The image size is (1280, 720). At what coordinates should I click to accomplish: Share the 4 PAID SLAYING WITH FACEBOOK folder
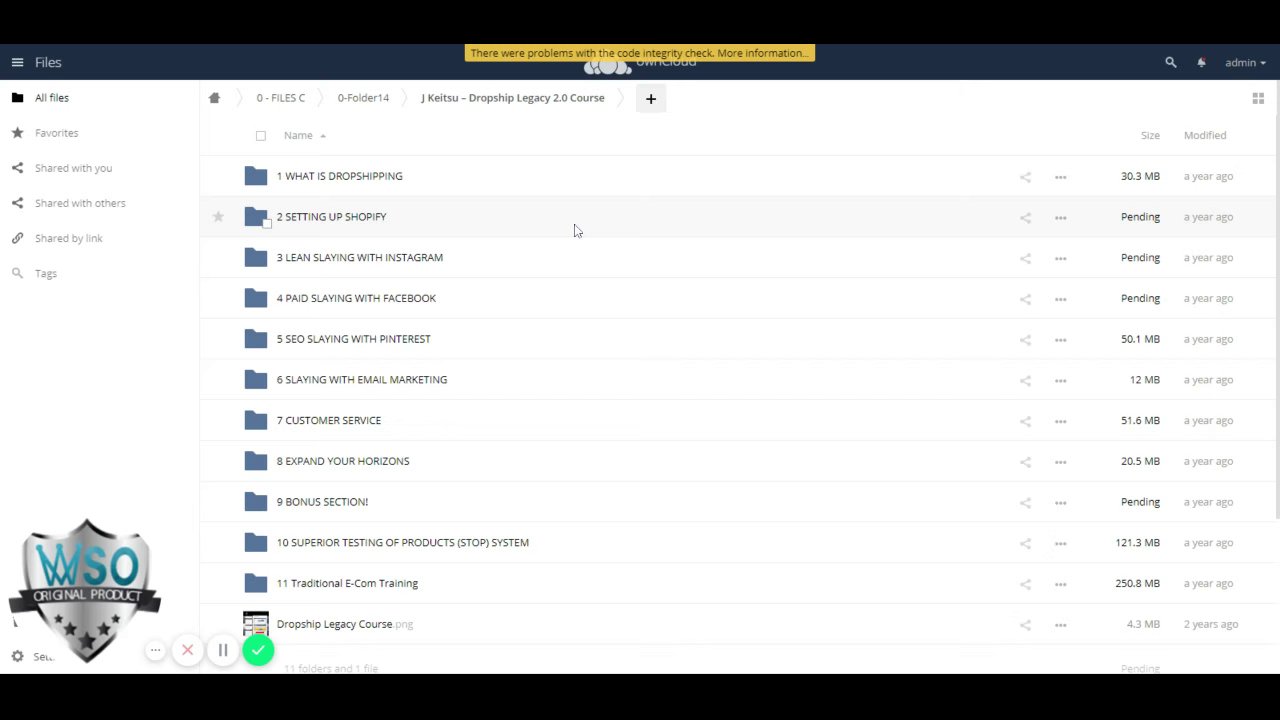[x=1025, y=299]
